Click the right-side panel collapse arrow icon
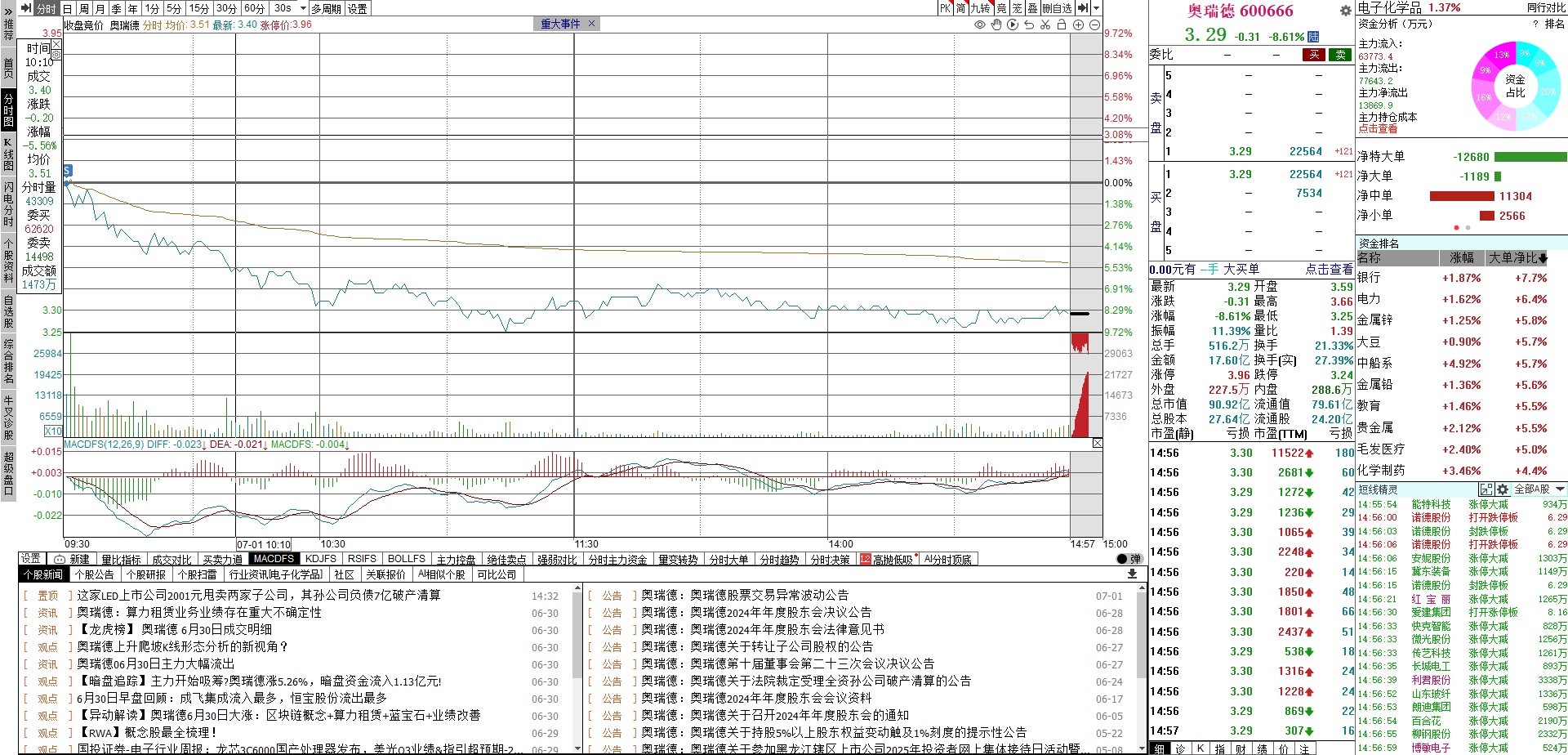This screenshot has height=755, width=1568. (1082, 8)
